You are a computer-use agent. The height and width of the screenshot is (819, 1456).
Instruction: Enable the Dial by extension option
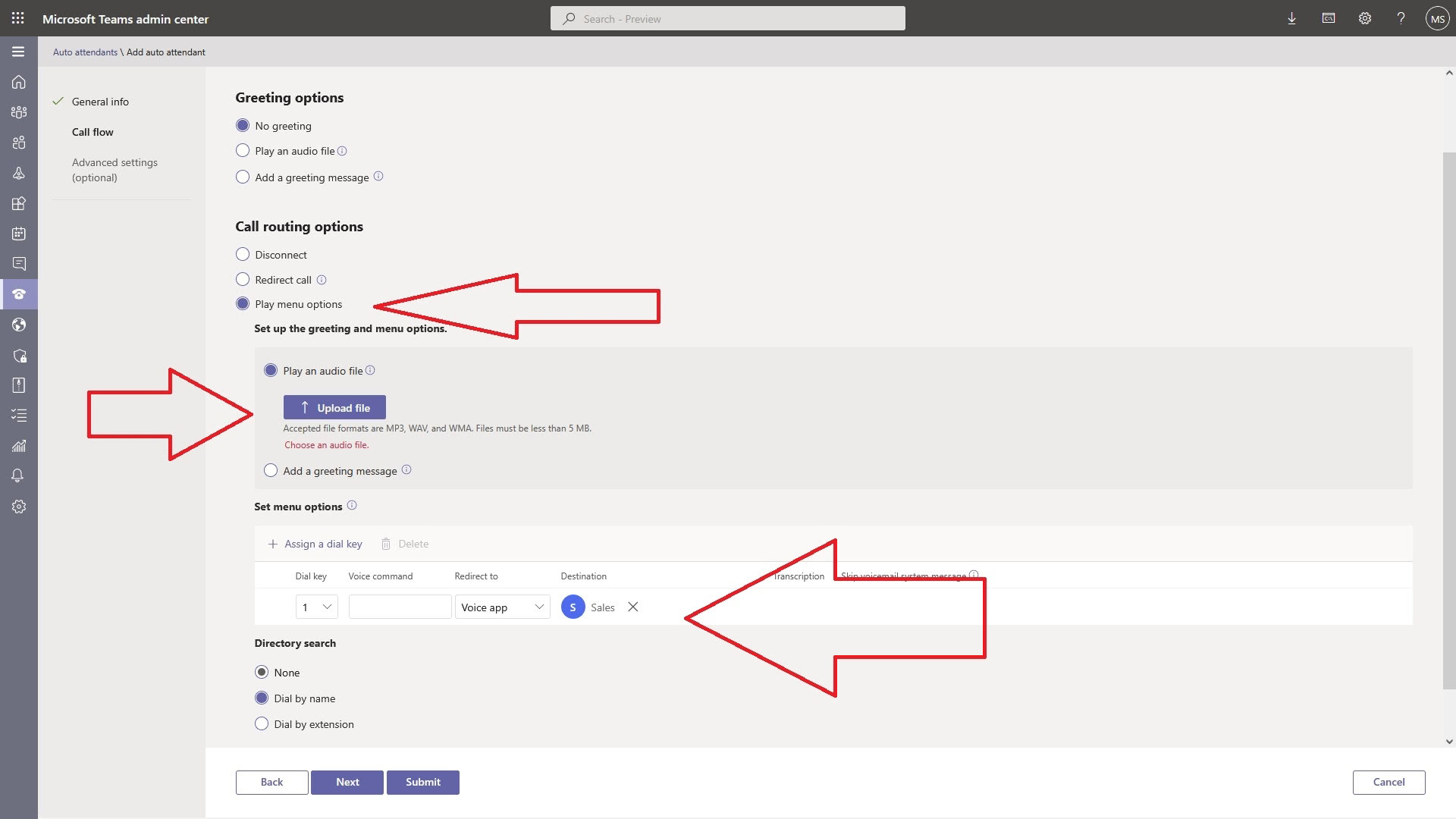(262, 723)
